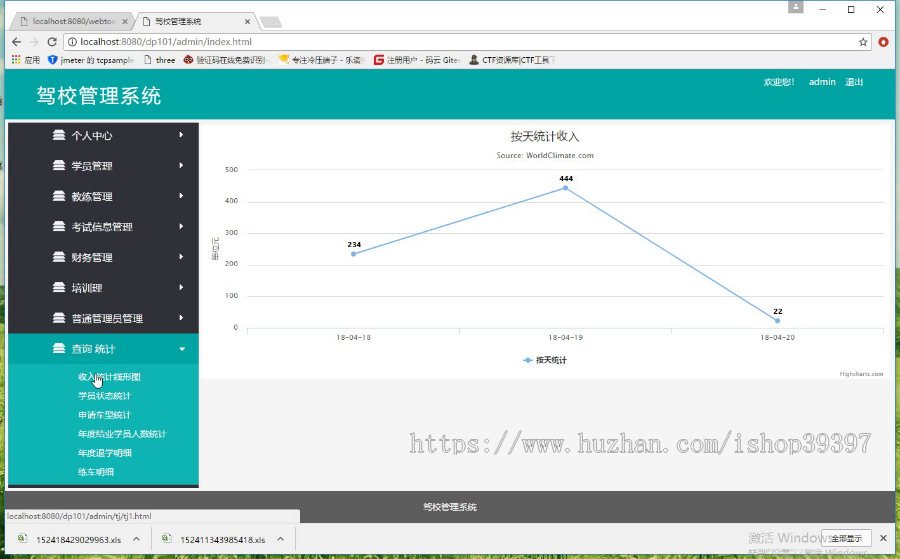Click the 教练管理 menu stack icon
This screenshot has width=900, height=559.
(x=59, y=196)
